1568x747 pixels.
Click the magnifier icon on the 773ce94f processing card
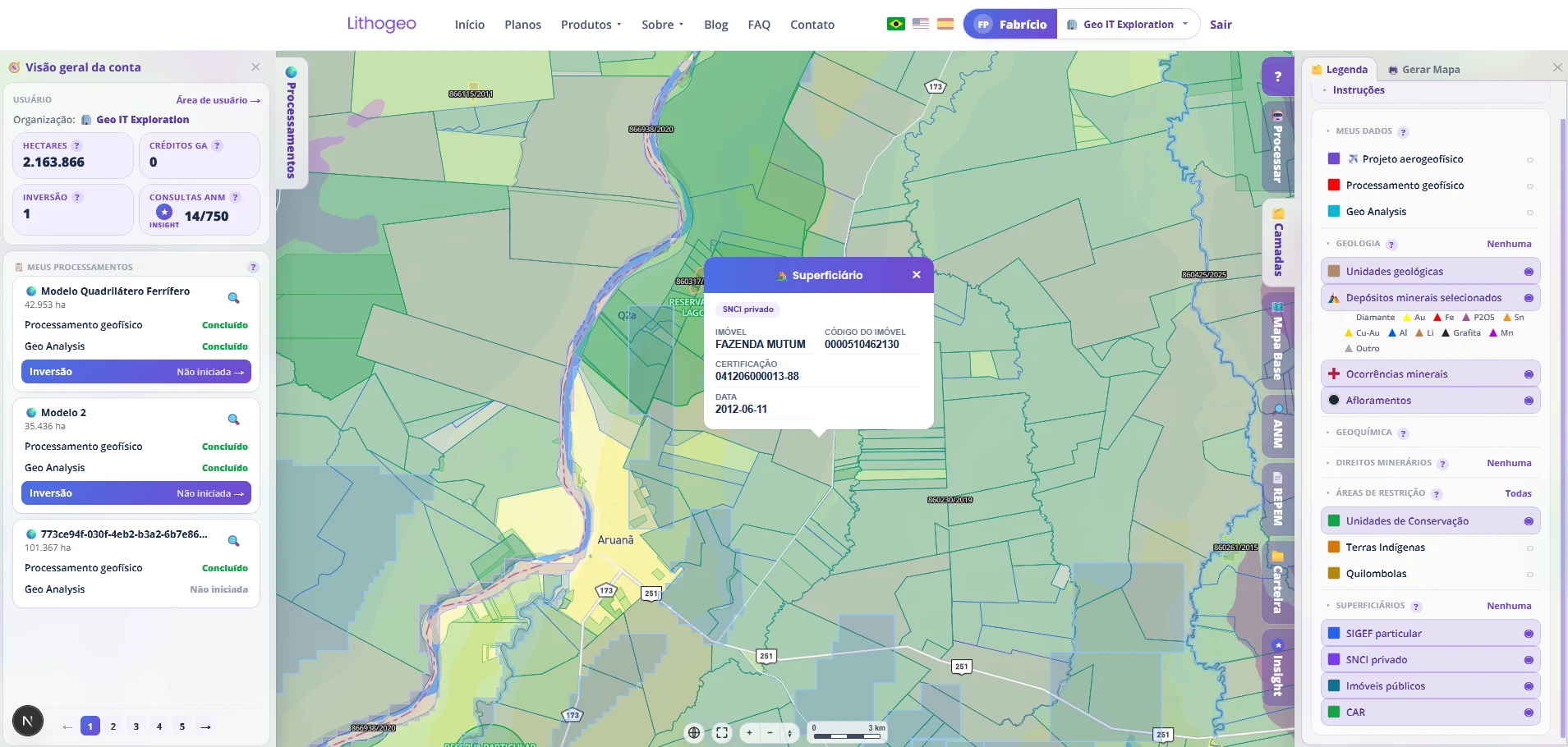[x=233, y=541]
